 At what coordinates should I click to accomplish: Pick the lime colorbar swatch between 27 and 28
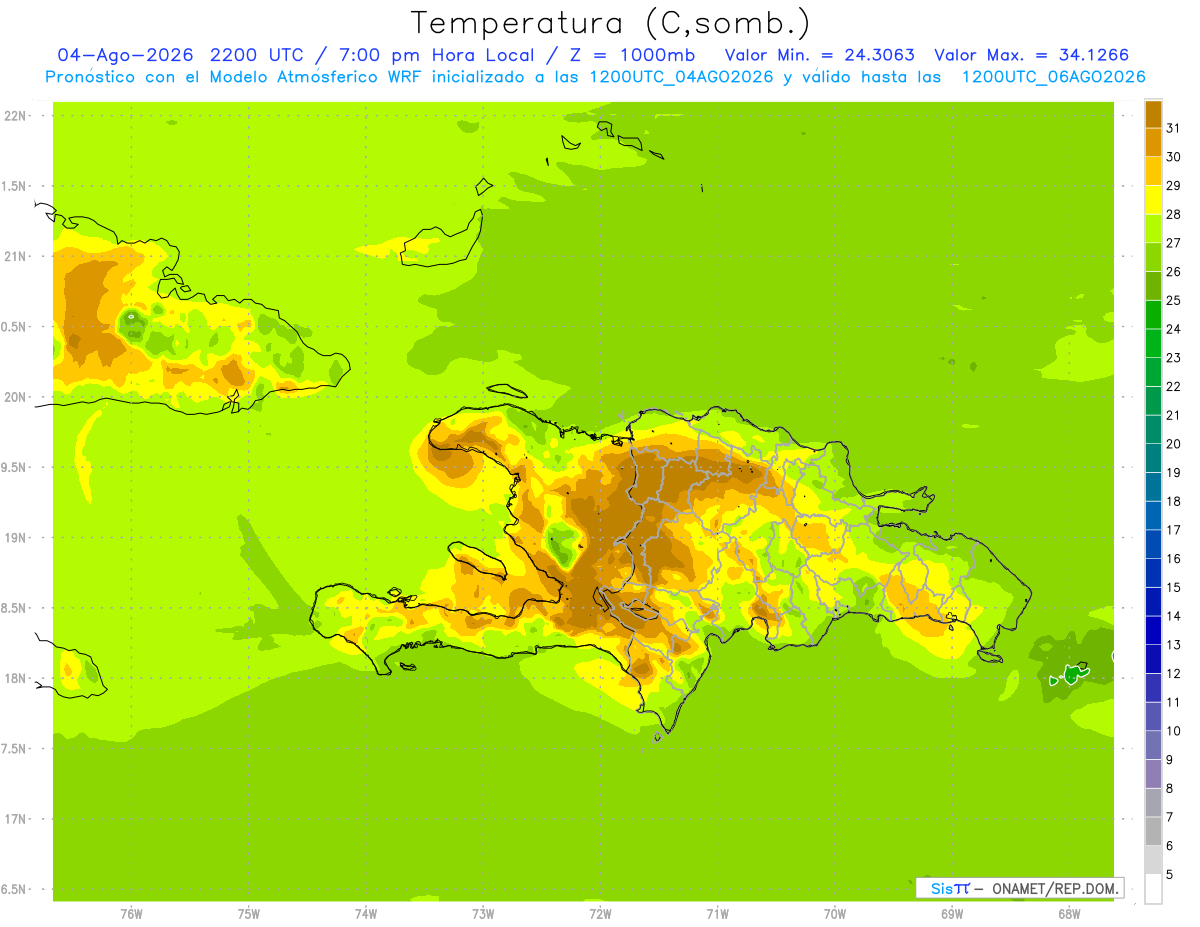1153,229
